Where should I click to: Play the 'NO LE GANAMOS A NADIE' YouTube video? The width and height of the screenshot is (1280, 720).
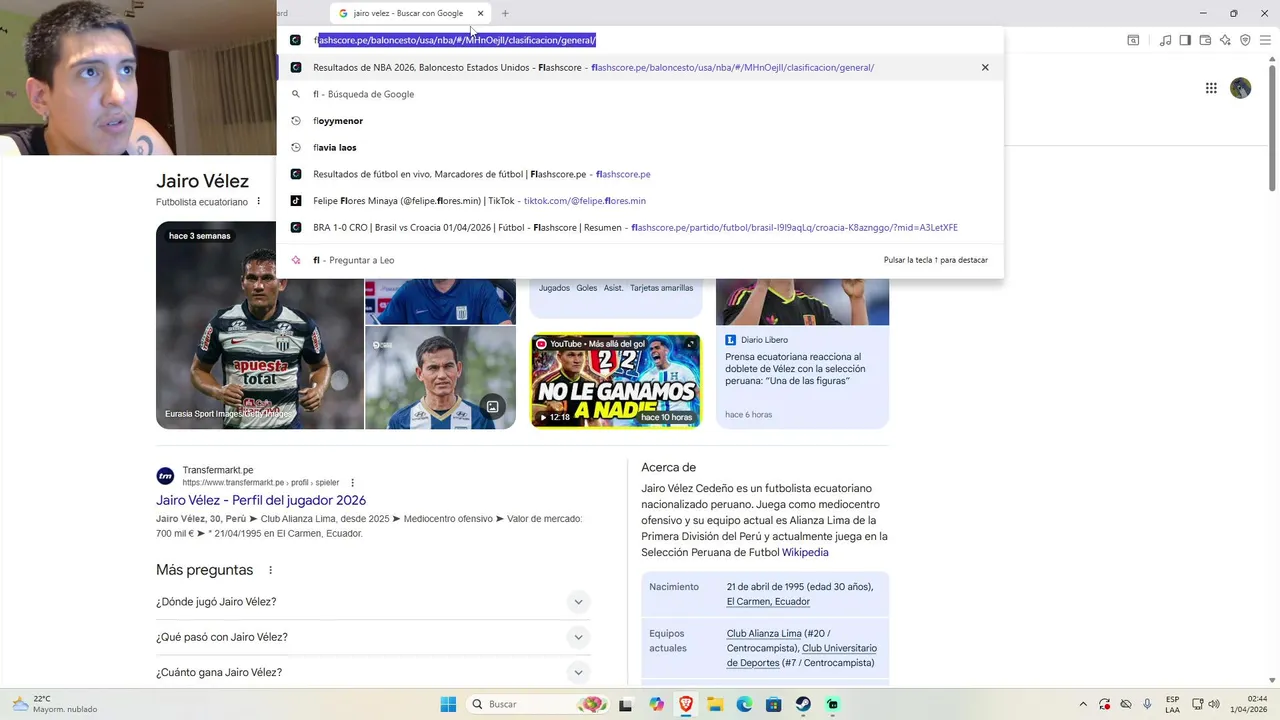(x=615, y=380)
